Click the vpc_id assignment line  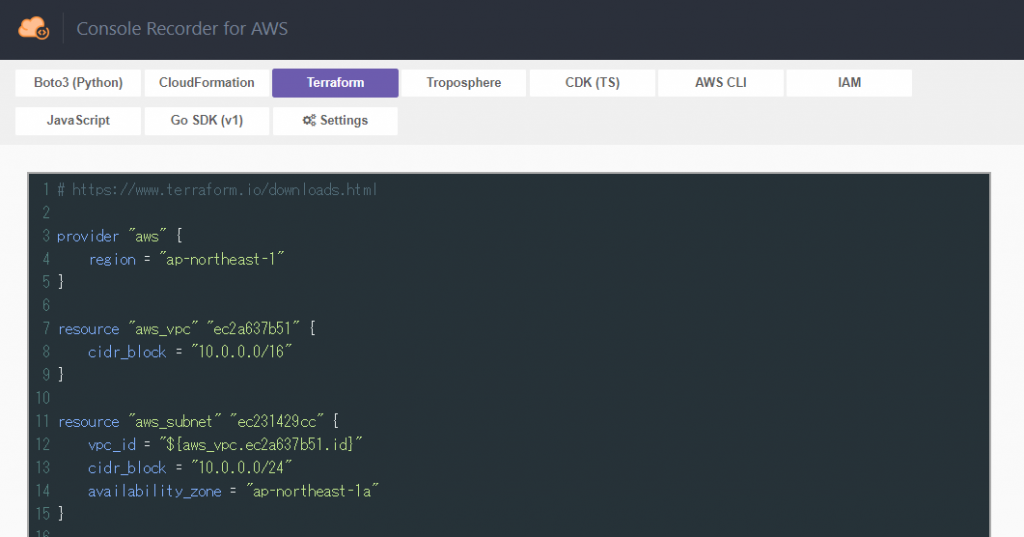click(x=224, y=444)
